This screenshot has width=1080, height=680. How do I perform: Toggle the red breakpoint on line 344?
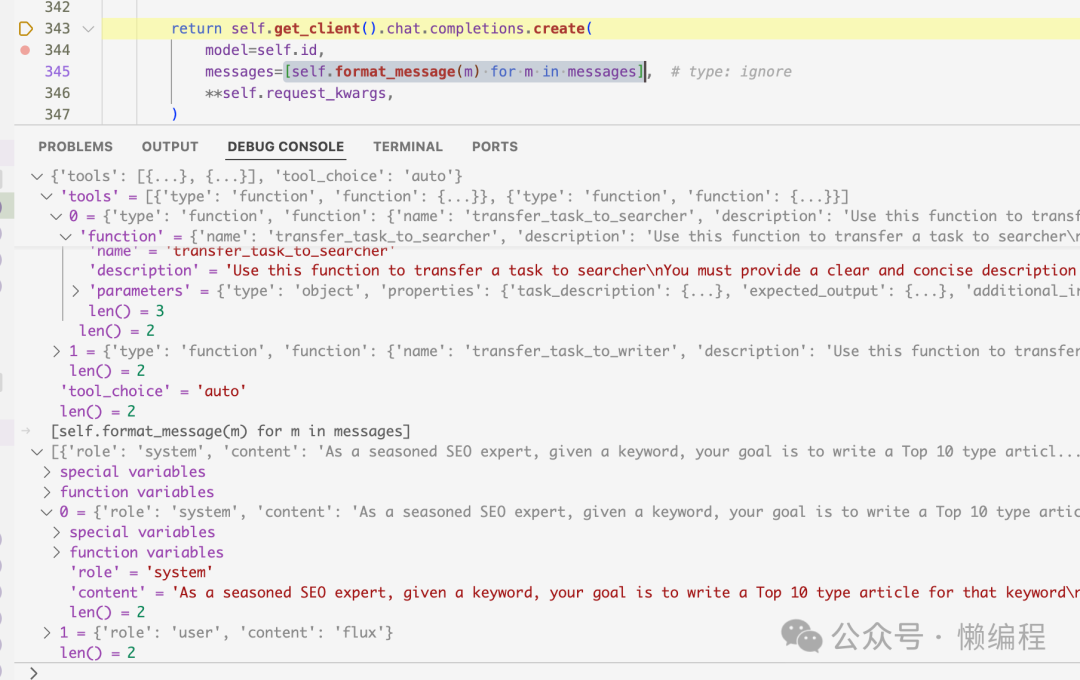25,50
